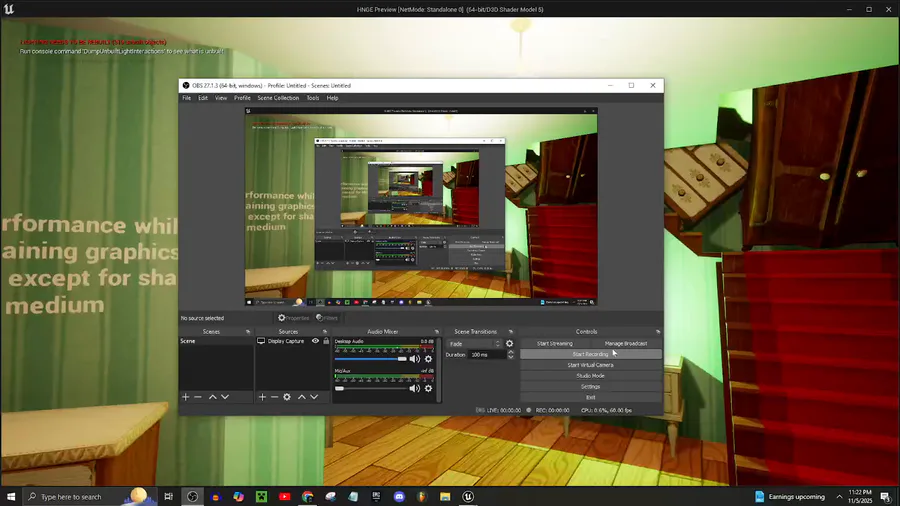Open the Fade scene transition dropdown
Image resolution: width=900 pixels, height=506 pixels.
click(475, 343)
